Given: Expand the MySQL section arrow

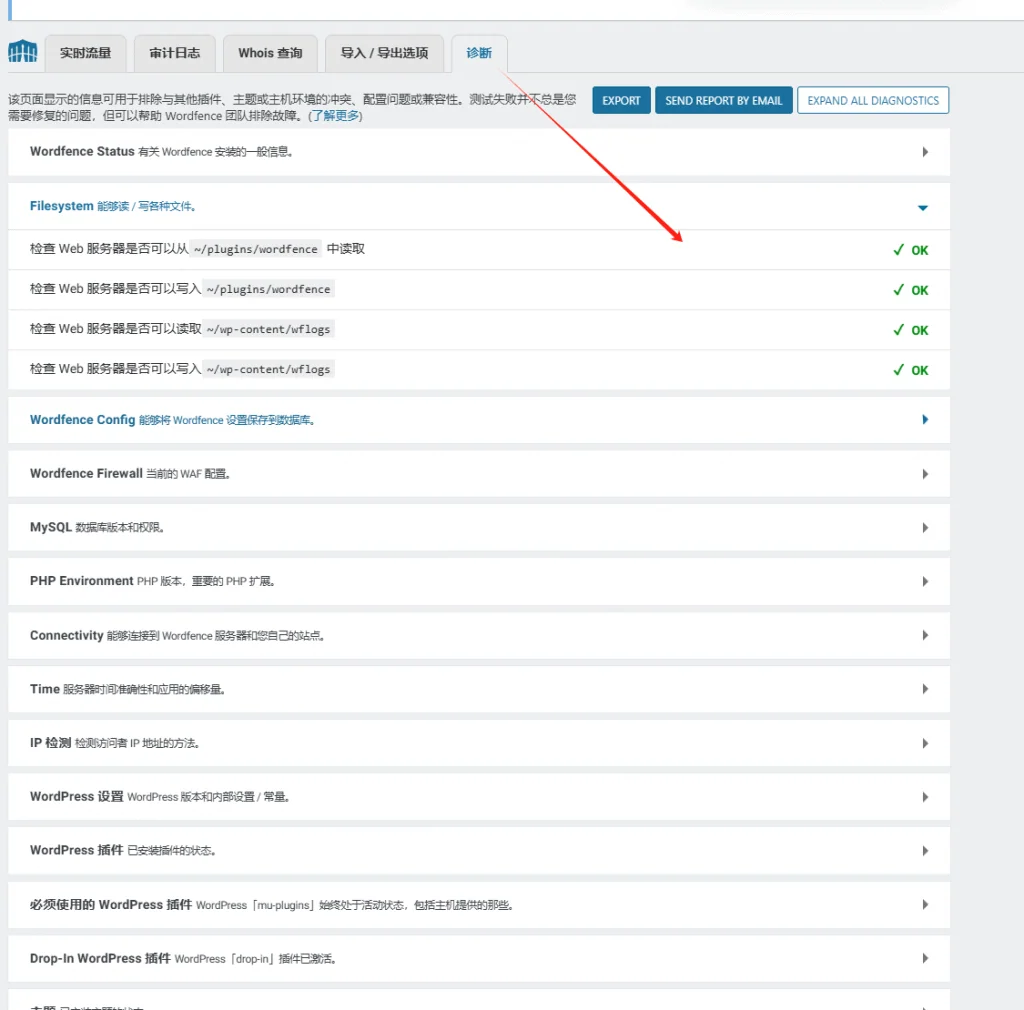Looking at the screenshot, I should [925, 528].
